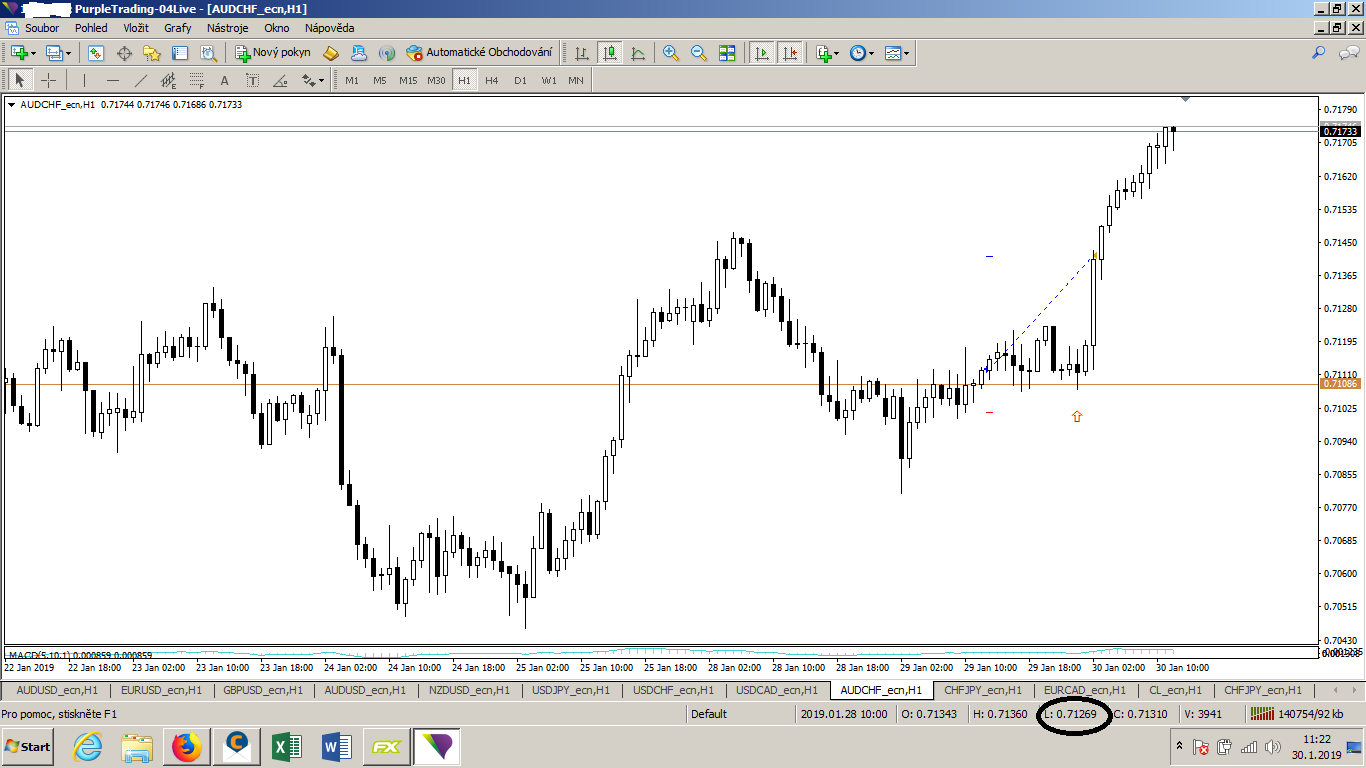Select the Trendline drawing tool

[140, 80]
